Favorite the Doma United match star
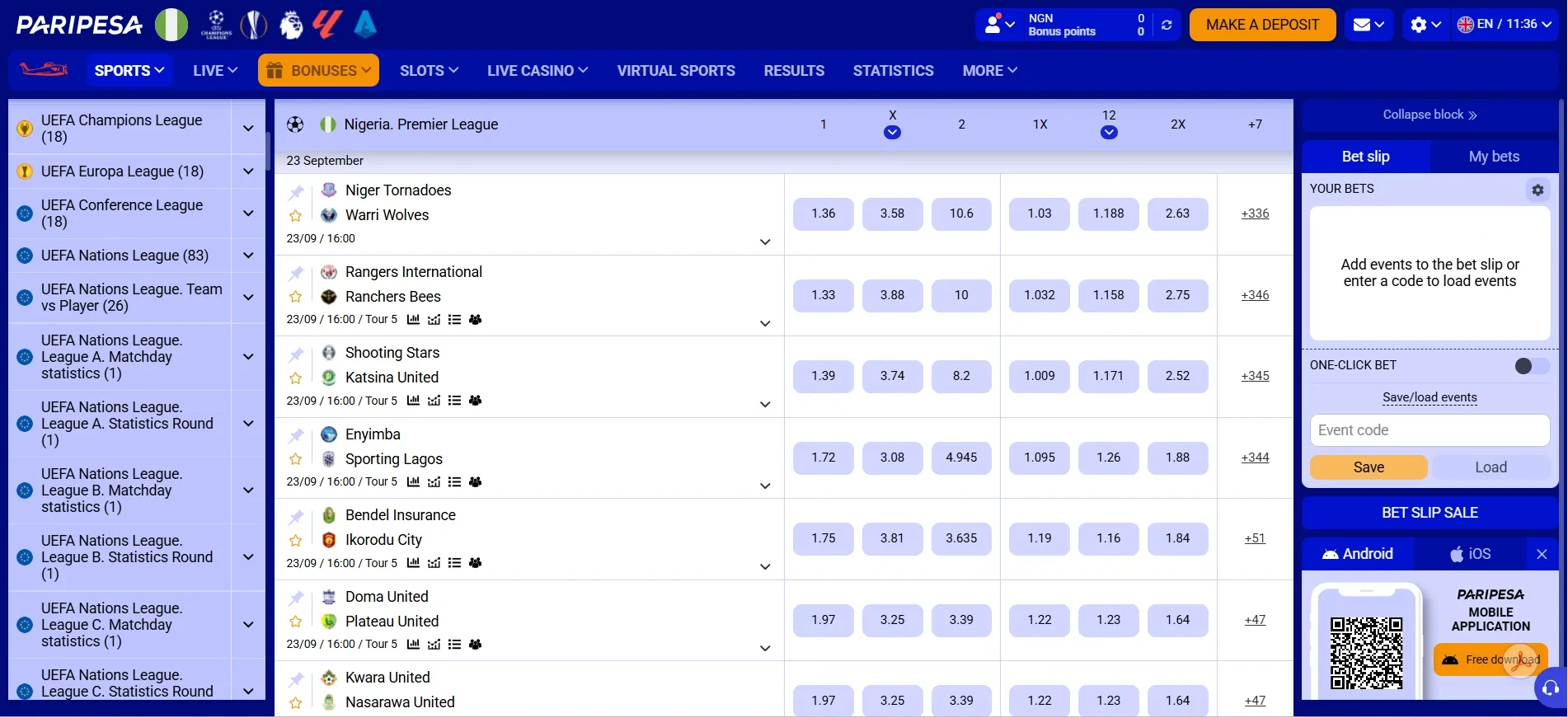Screen dimensions: 1568x718 pos(295,622)
